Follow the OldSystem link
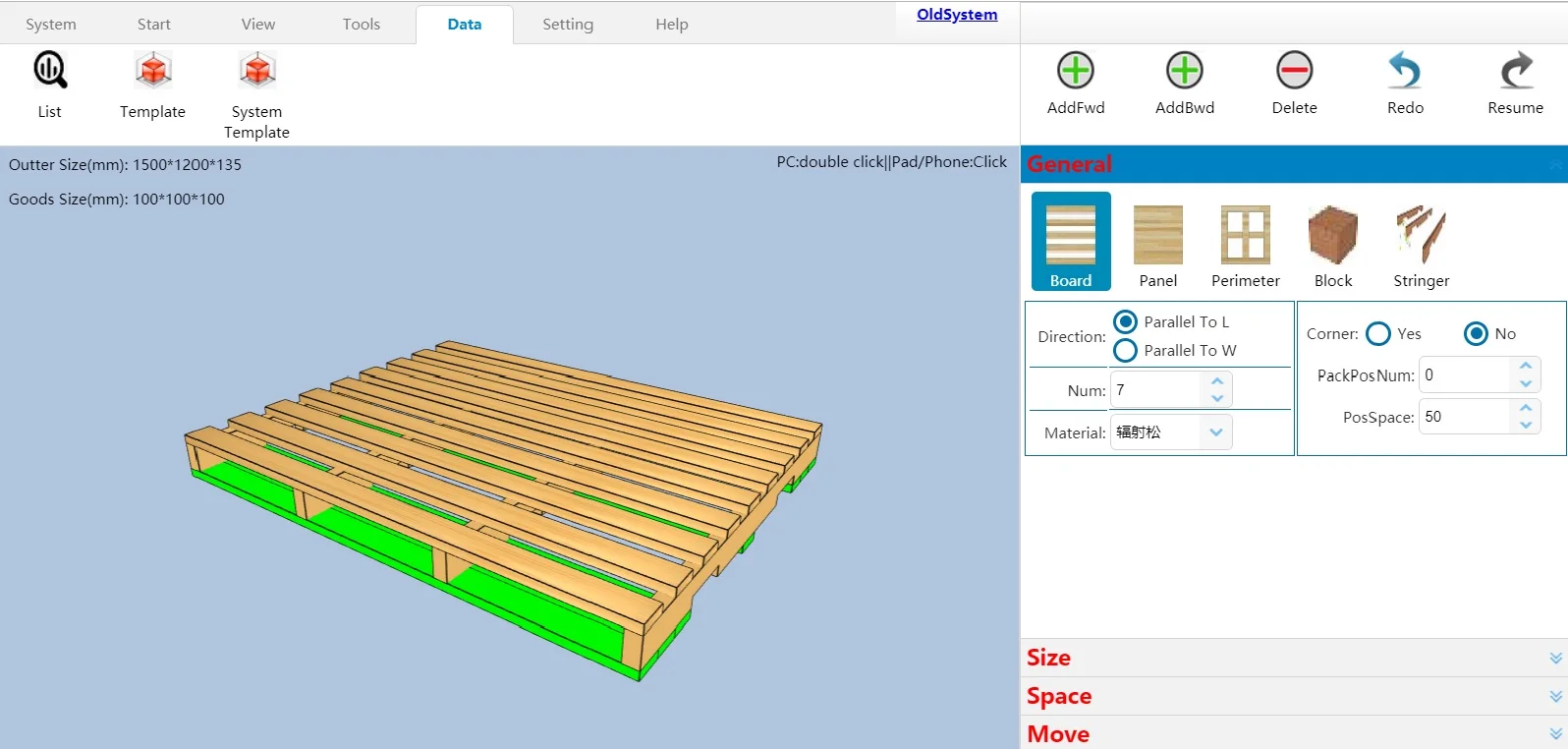Screen dimensions: 1568x749 957,15
